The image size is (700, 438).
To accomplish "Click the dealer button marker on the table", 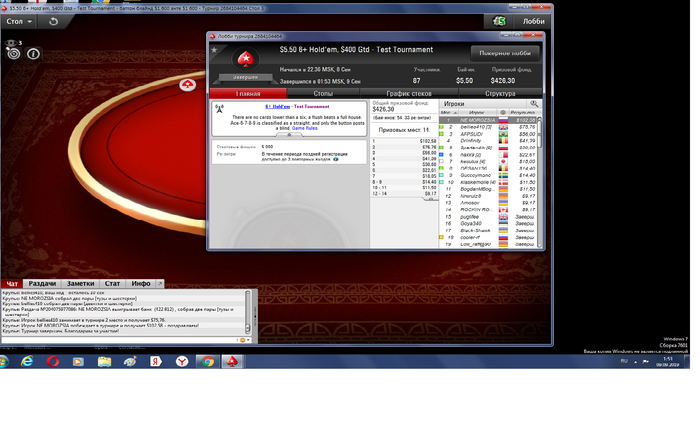I will tap(188, 84).
